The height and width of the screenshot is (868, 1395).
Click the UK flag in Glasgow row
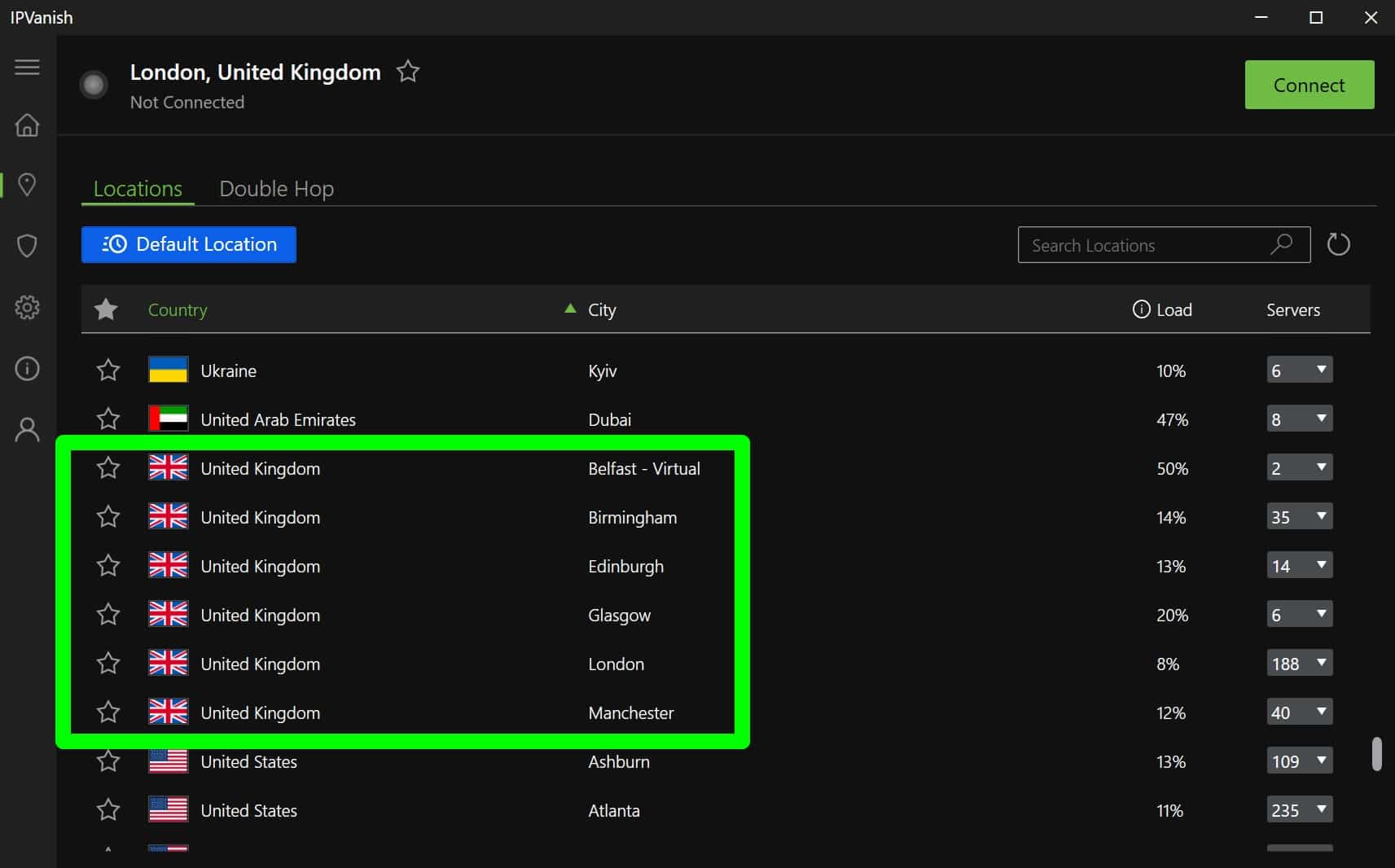pyautogui.click(x=169, y=614)
